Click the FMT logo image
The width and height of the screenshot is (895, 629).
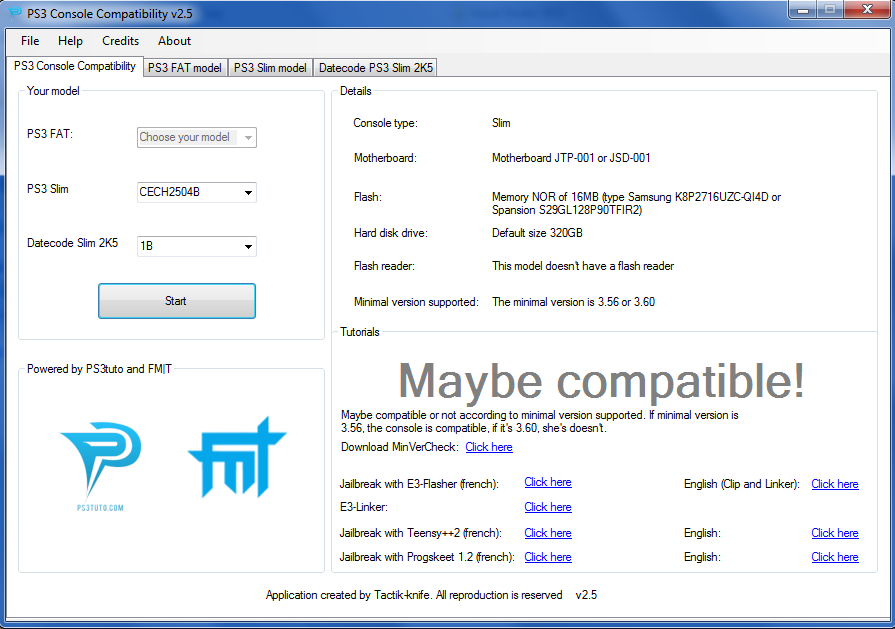[x=237, y=457]
